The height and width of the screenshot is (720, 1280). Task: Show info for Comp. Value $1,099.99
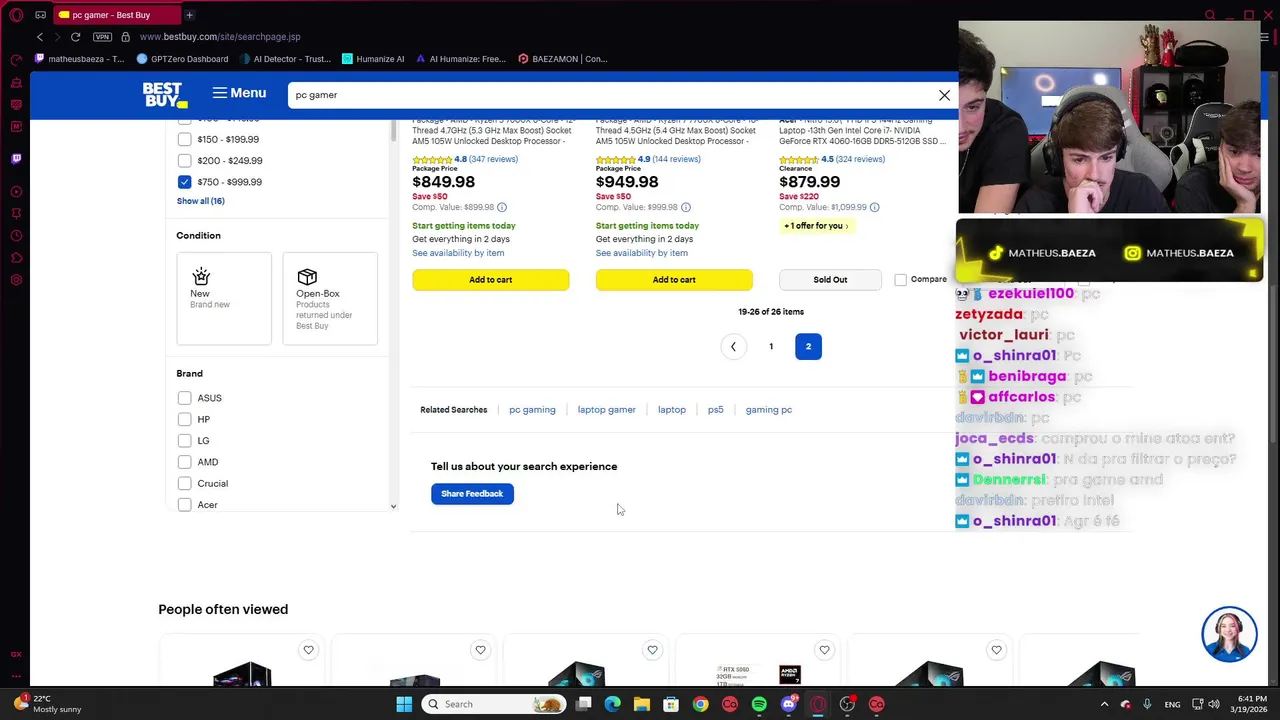(x=874, y=207)
